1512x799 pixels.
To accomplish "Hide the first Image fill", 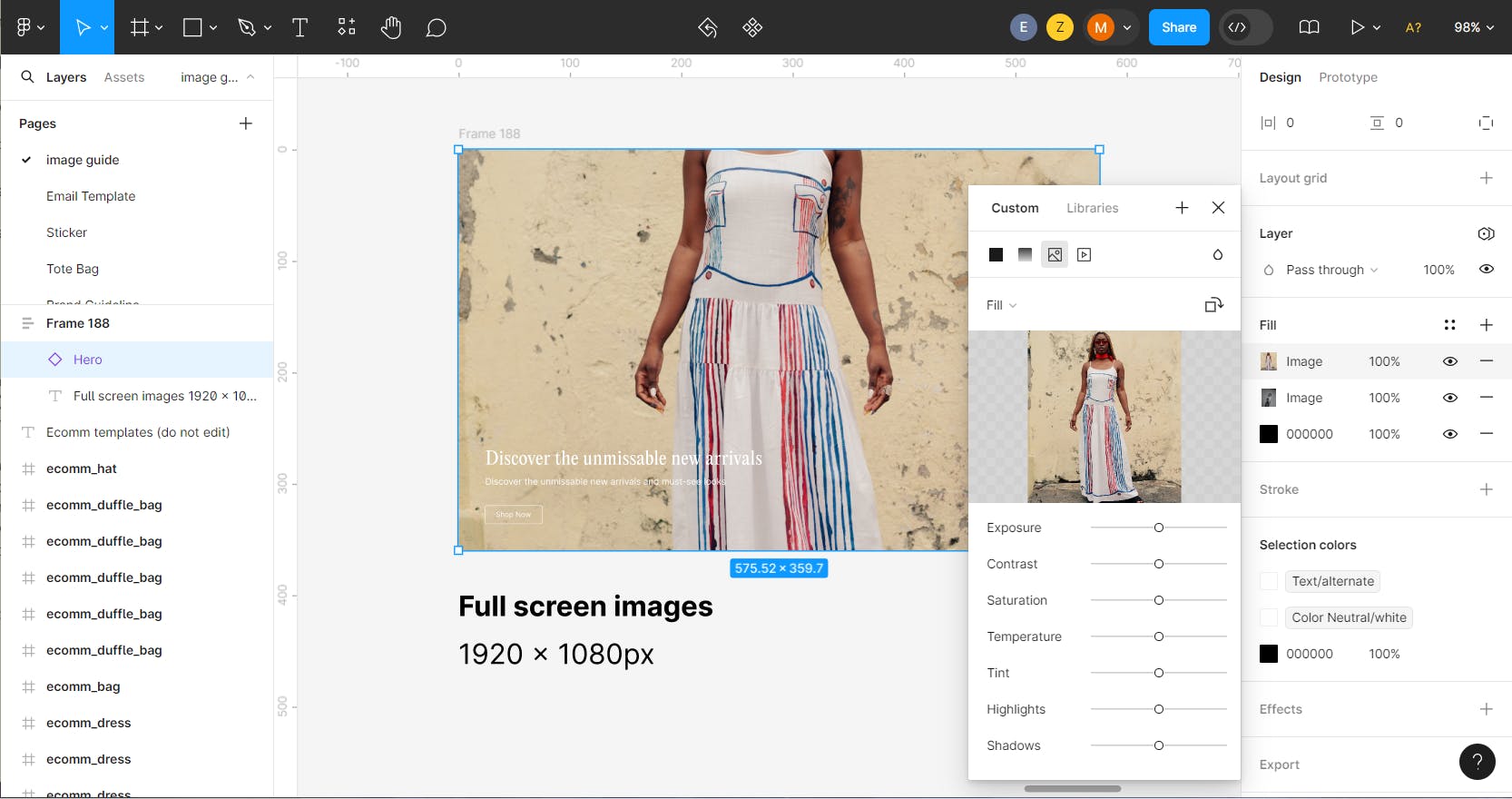I will pyautogui.click(x=1450, y=361).
